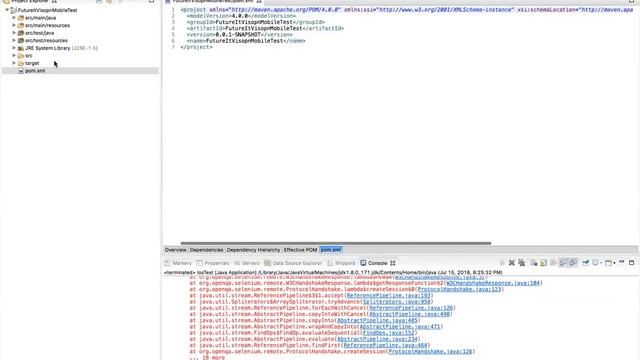Maximize the Console view panel
The width and height of the screenshot is (640, 360).
(631, 262)
